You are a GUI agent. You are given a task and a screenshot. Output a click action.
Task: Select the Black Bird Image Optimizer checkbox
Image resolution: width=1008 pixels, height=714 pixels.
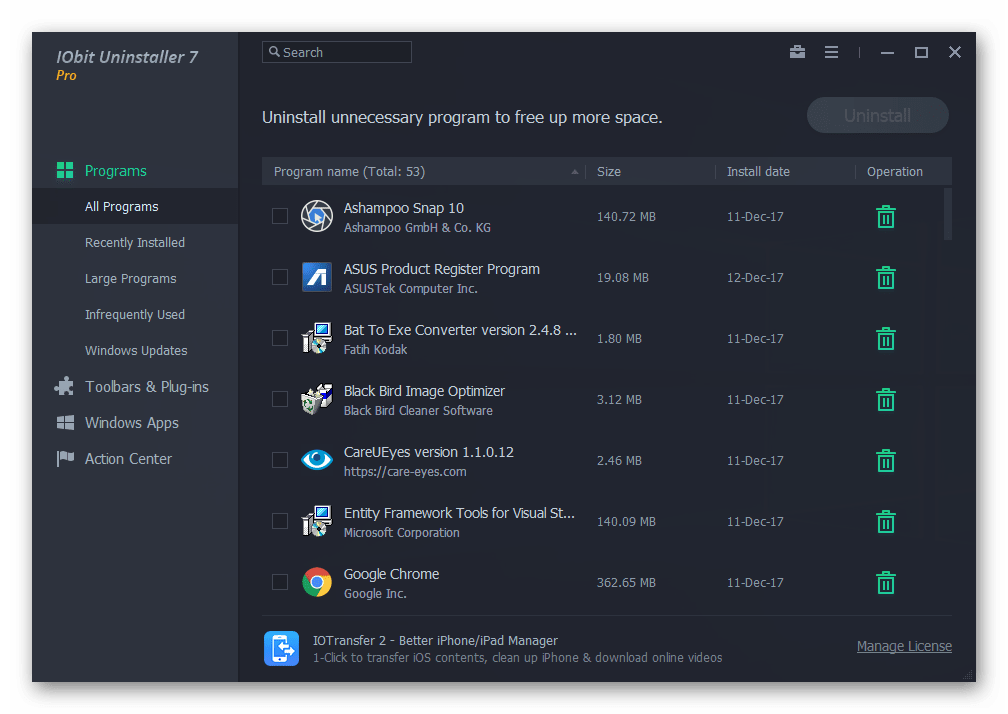click(x=280, y=399)
